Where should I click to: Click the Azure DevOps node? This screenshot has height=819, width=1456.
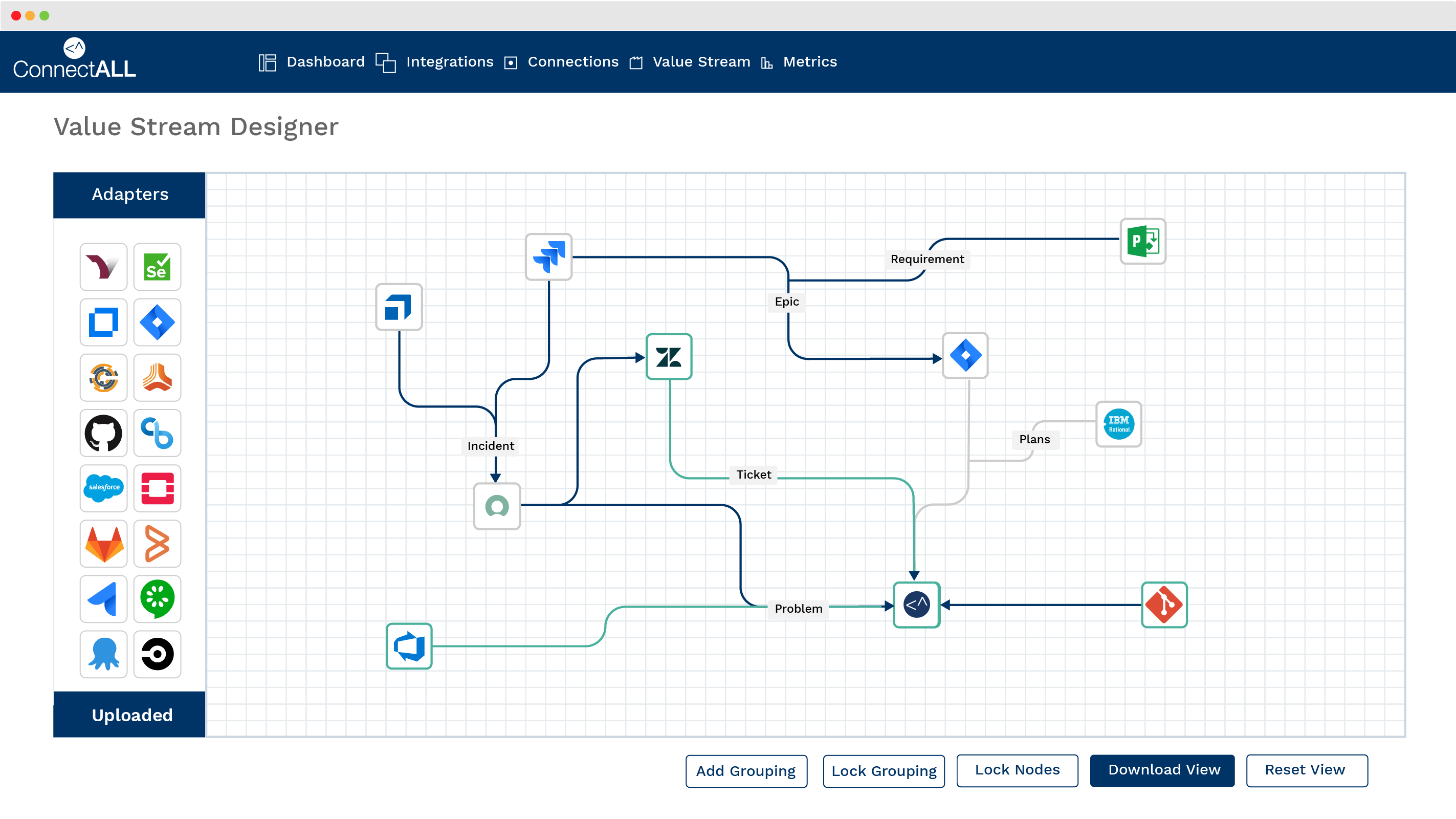[x=409, y=646]
